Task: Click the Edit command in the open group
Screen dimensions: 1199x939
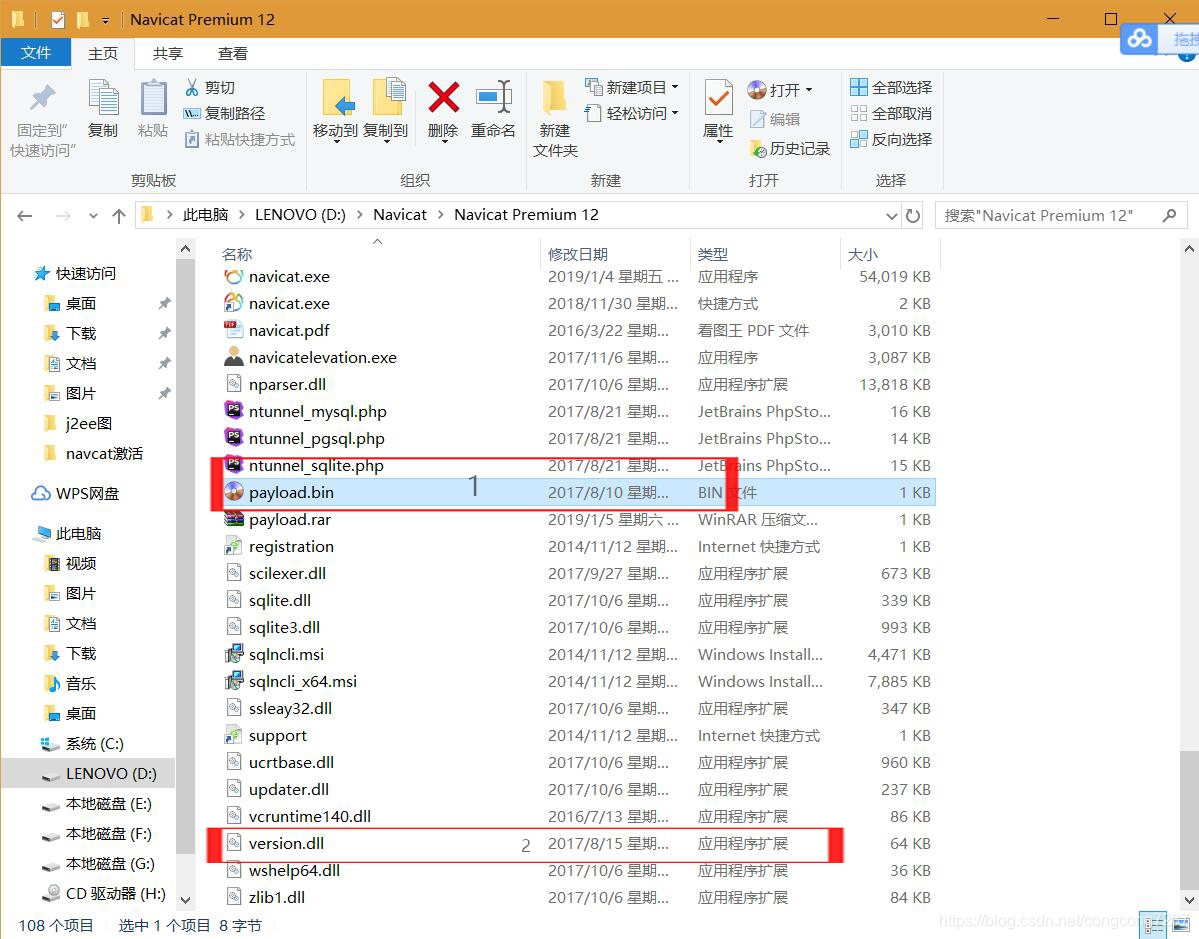Action: (x=775, y=119)
